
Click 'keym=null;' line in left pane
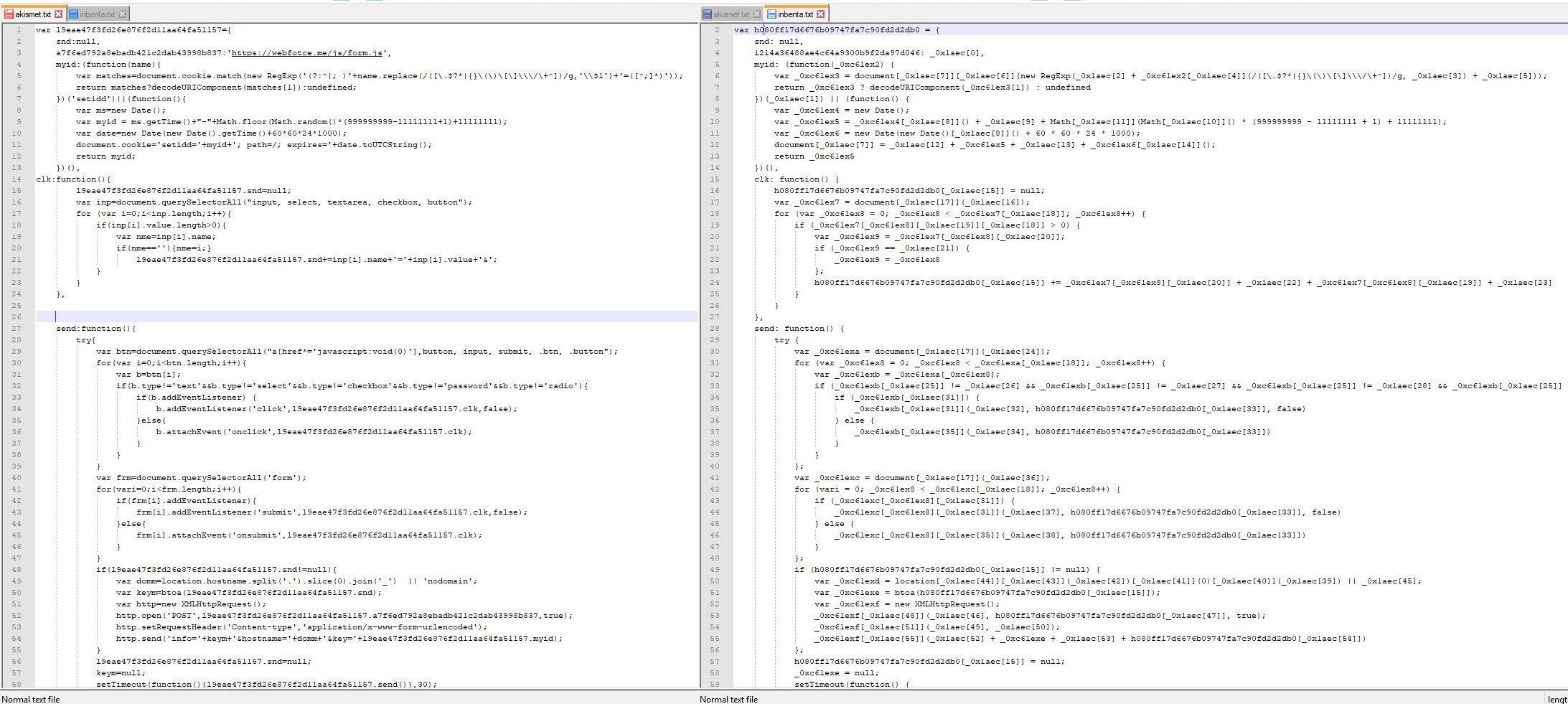point(121,673)
